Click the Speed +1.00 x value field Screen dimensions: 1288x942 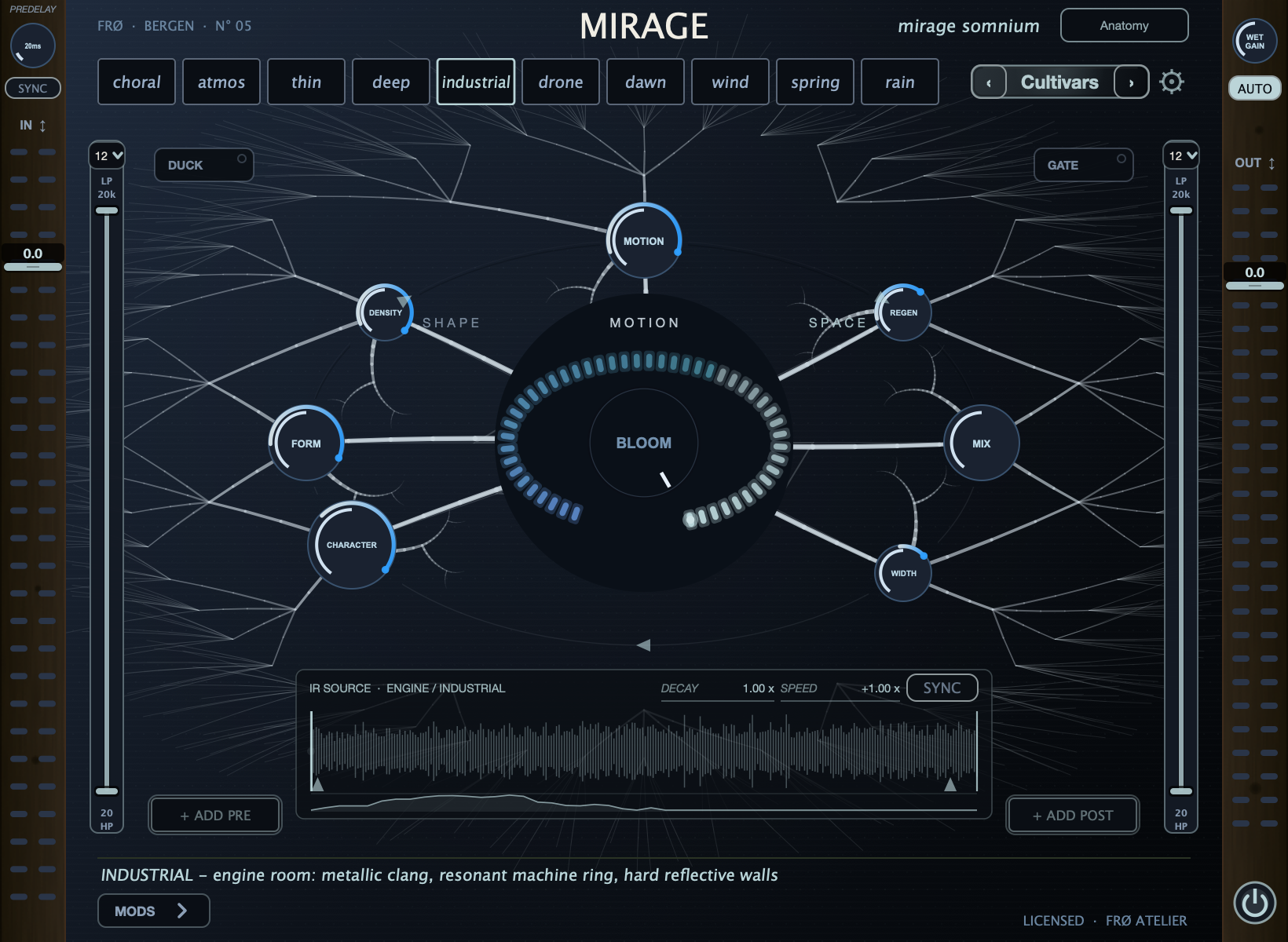840,688
